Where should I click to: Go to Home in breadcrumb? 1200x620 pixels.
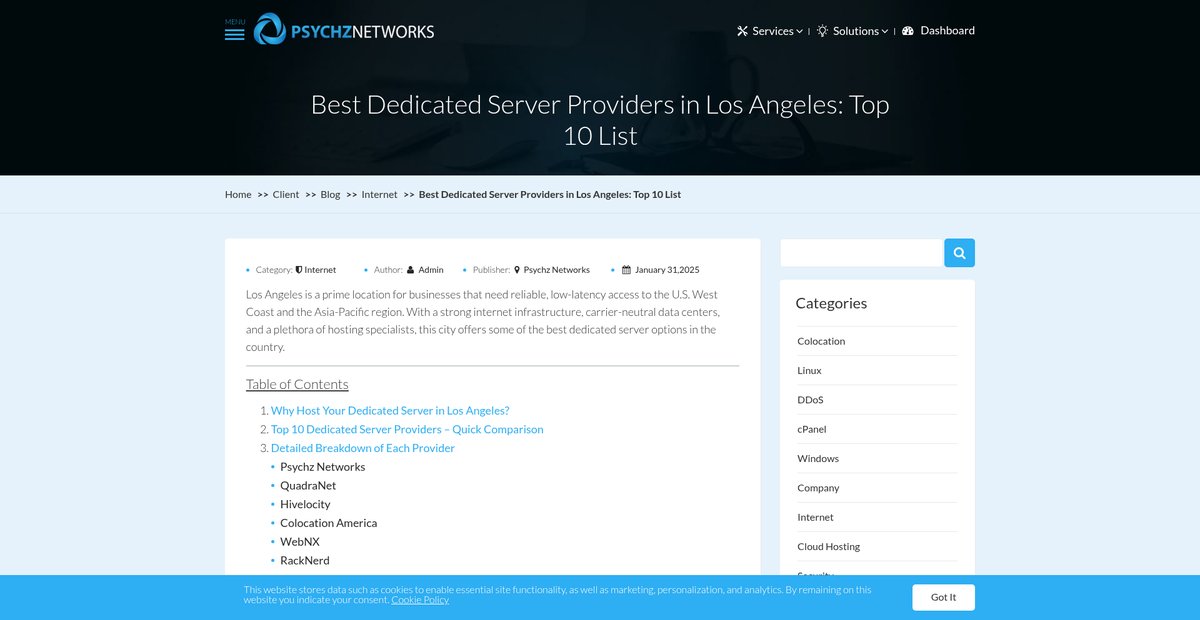pos(238,194)
